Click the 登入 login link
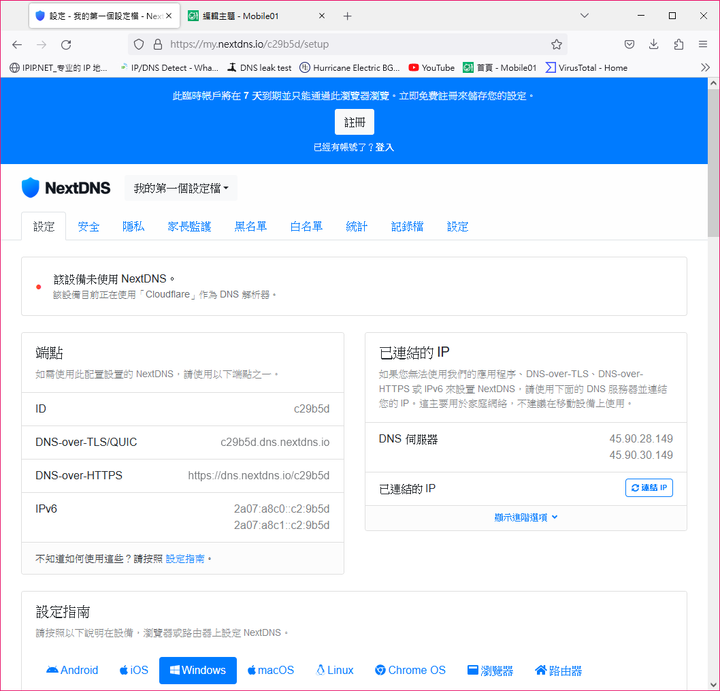This screenshot has height=691, width=720. click(x=385, y=147)
